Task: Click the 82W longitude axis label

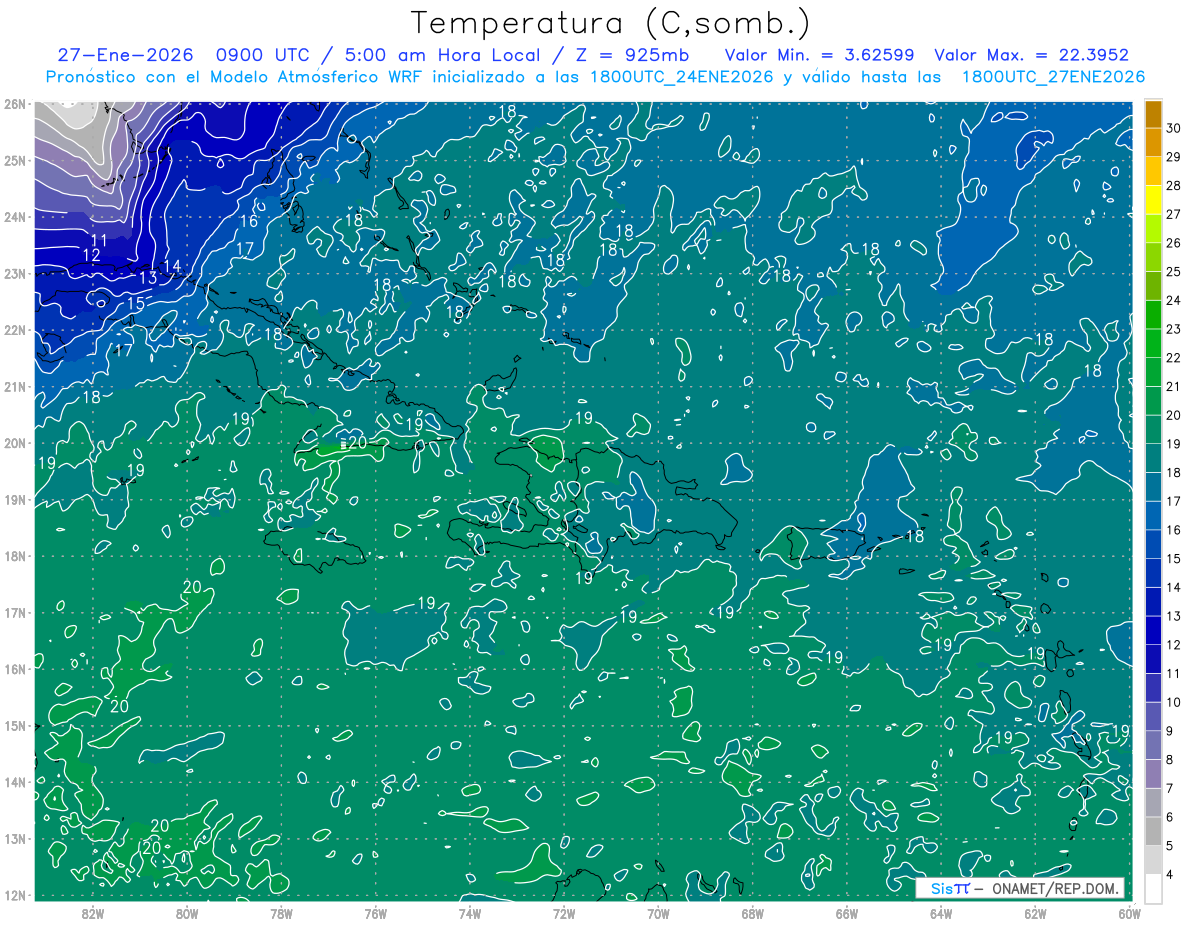Action: [x=92, y=915]
